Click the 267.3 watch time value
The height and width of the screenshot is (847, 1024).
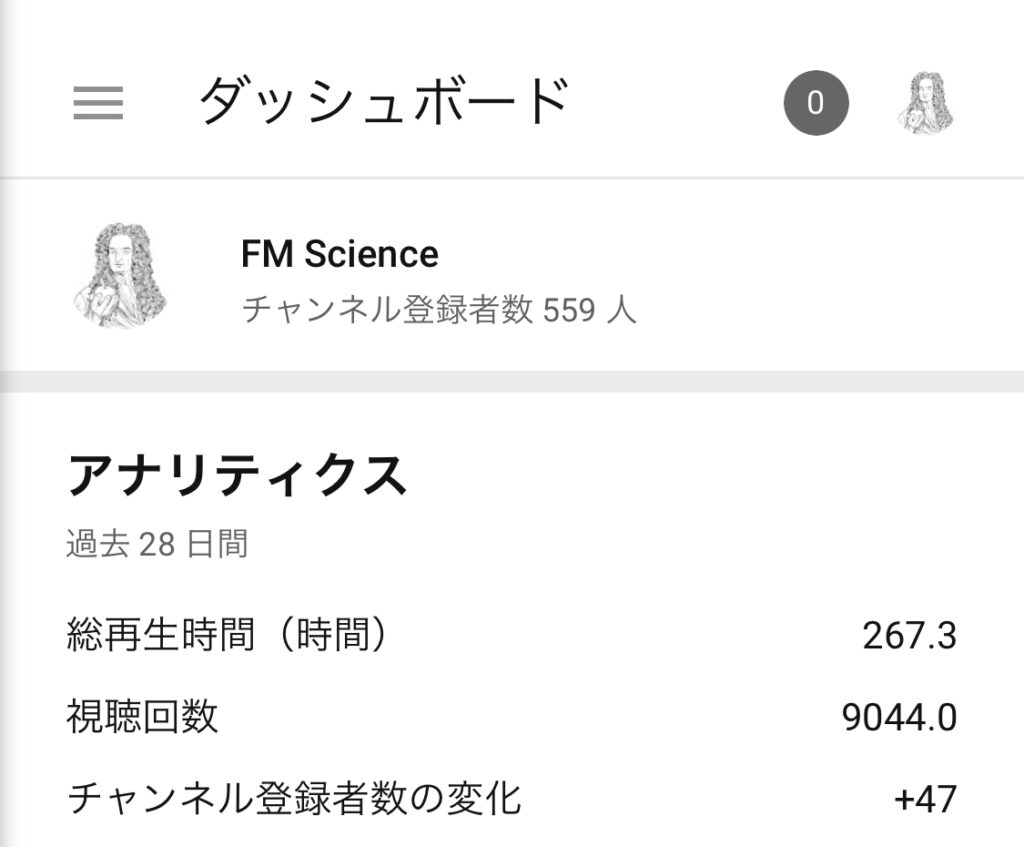click(909, 636)
